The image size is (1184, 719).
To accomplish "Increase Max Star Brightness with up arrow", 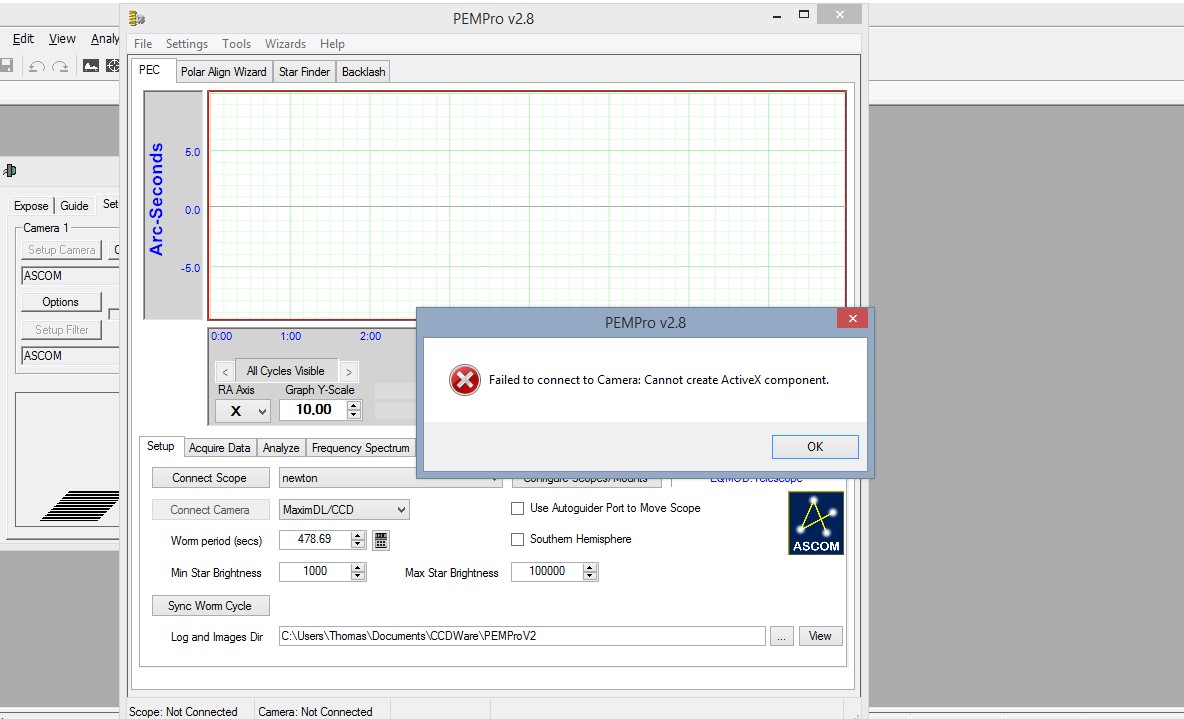I will 590,567.
